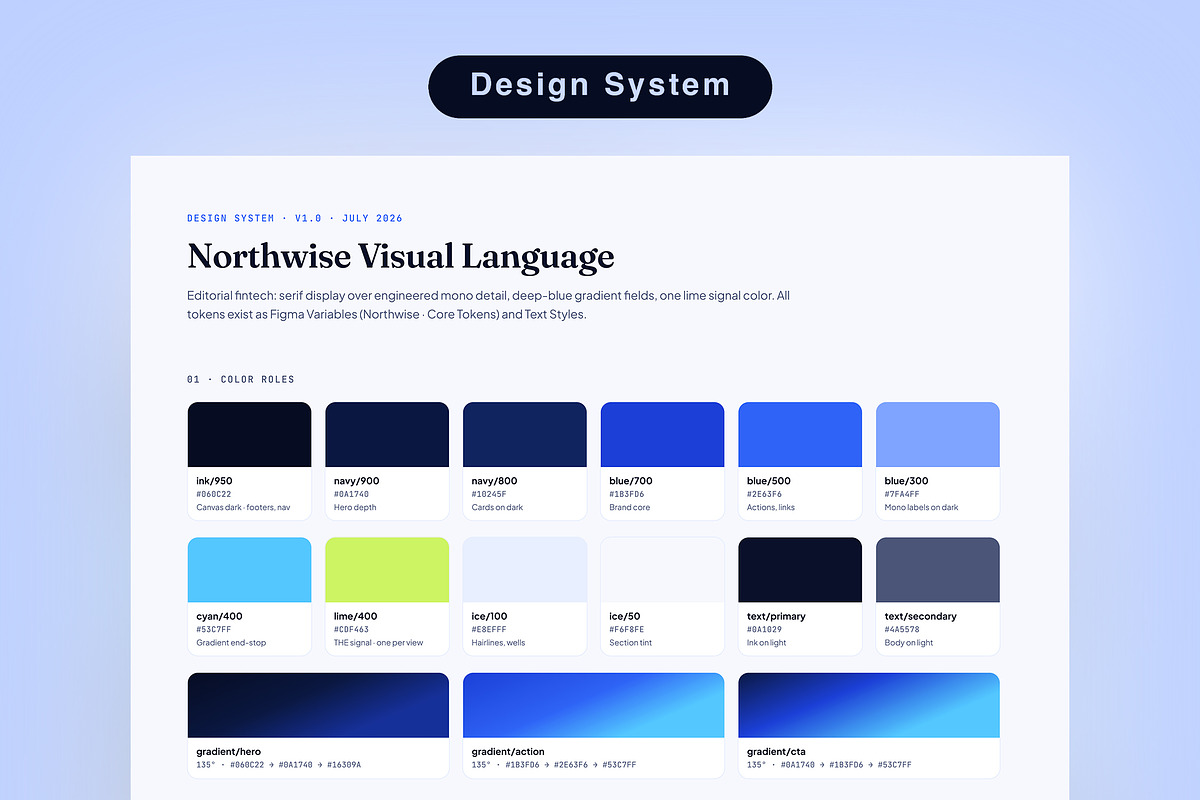Select the gradient/action swatch
This screenshot has width=1200, height=800.
(x=594, y=725)
